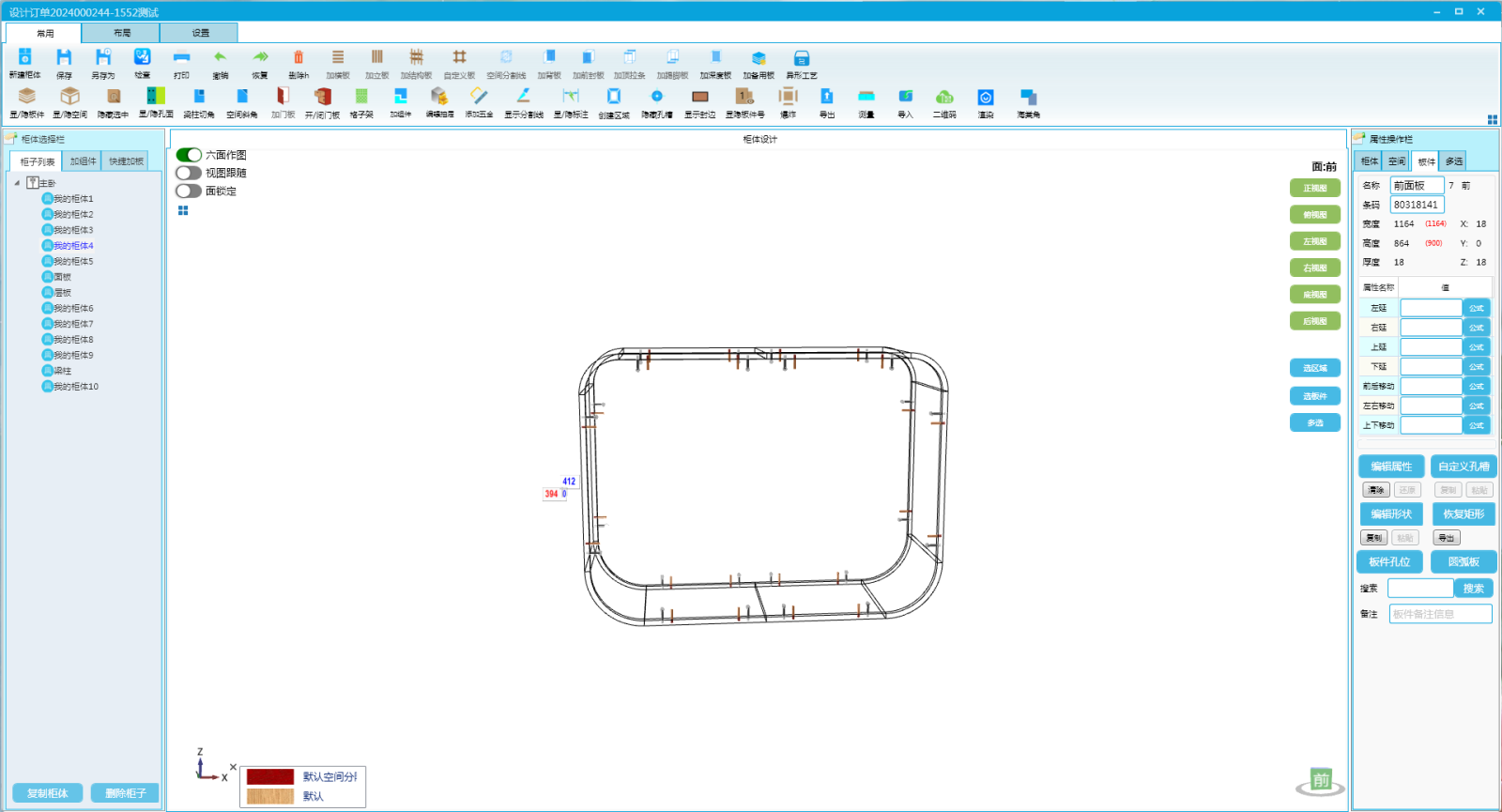Click the 显/隐孔面 hole face icon
This screenshot has width=1502, height=812.
click(x=156, y=96)
